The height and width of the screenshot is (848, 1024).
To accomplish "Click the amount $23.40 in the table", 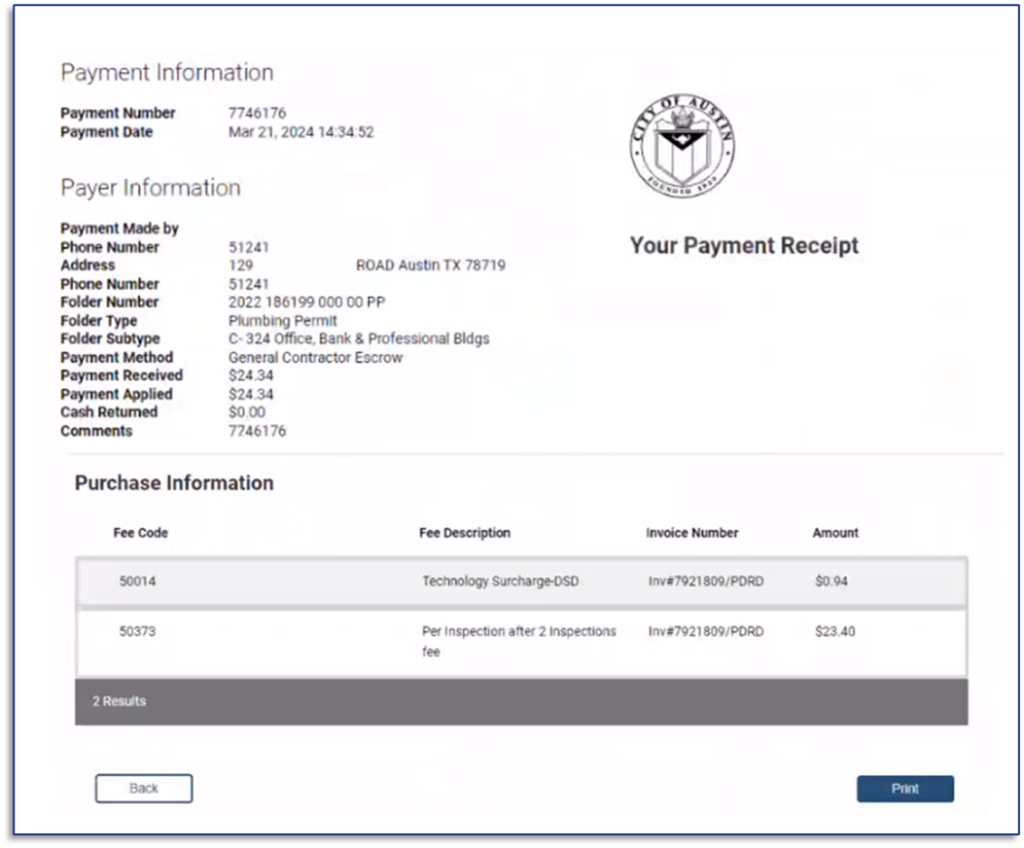I will (834, 631).
